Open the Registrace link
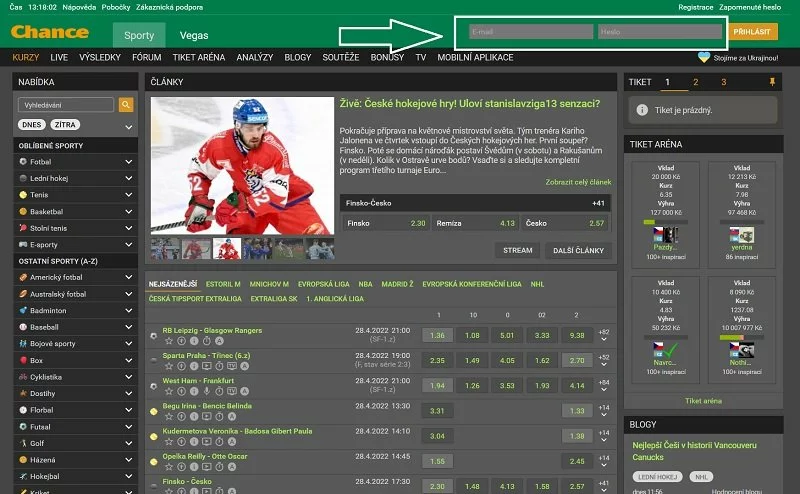This screenshot has height=494, width=800. (x=695, y=7)
